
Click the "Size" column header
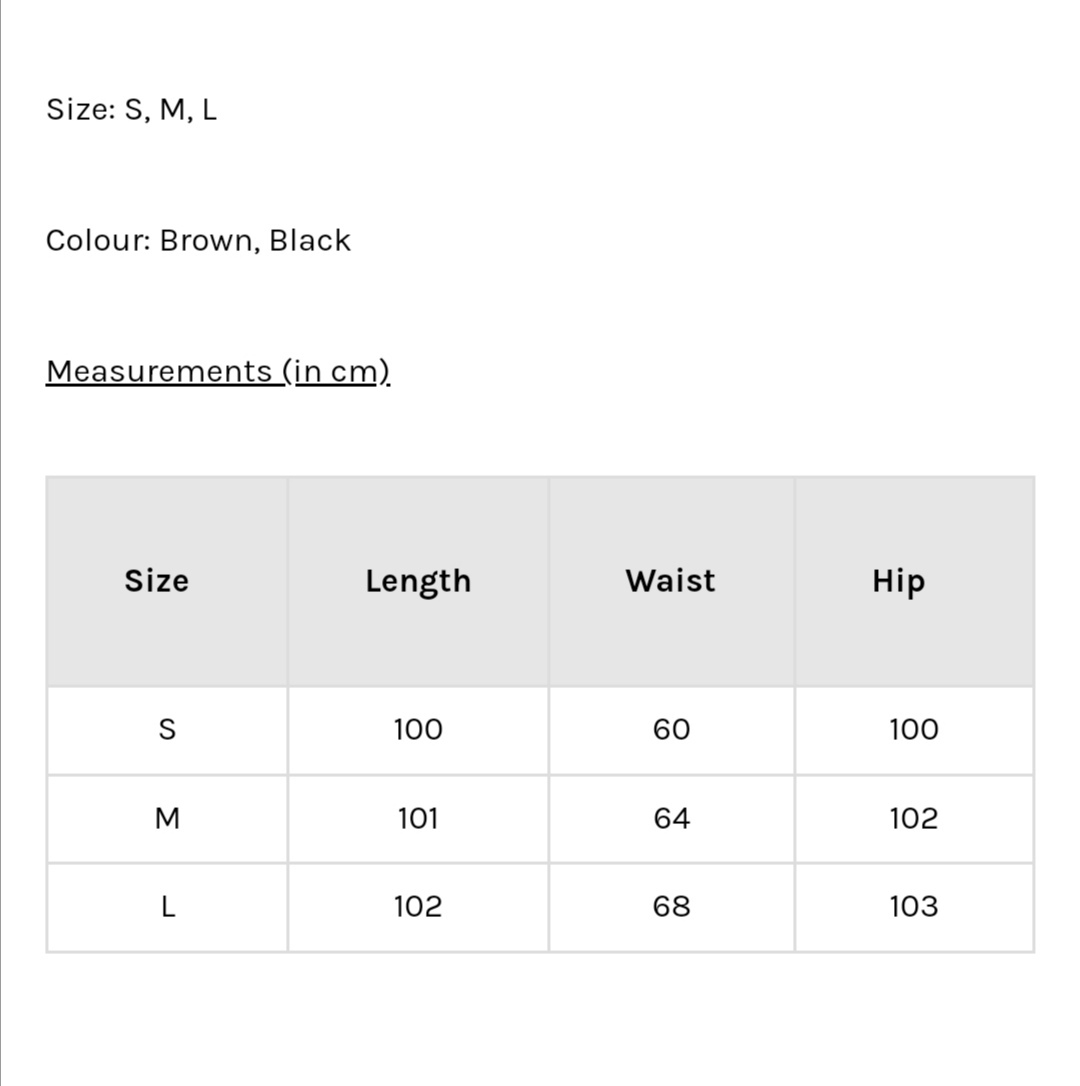tap(157, 581)
